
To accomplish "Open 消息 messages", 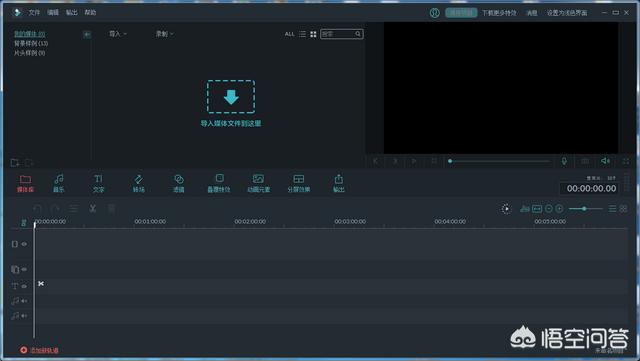I will coord(531,13).
